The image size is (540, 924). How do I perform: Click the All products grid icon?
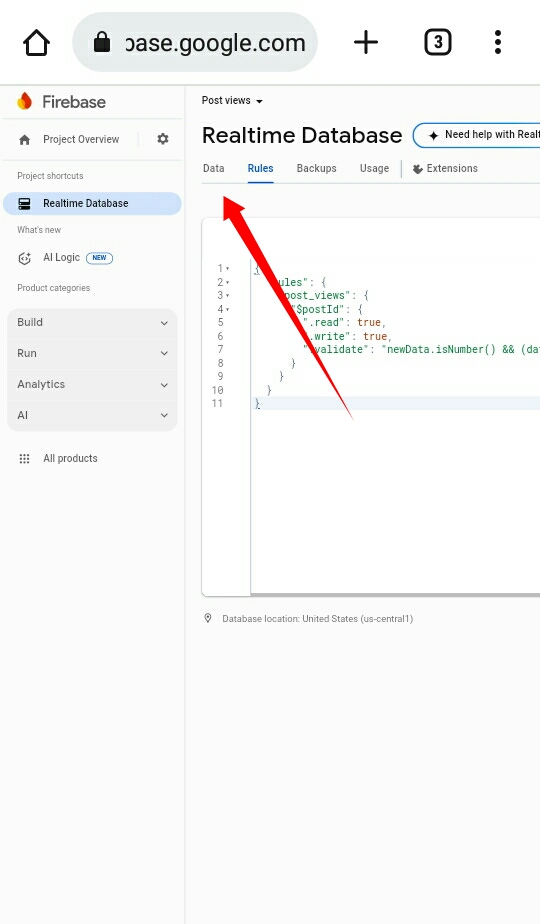point(24,458)
